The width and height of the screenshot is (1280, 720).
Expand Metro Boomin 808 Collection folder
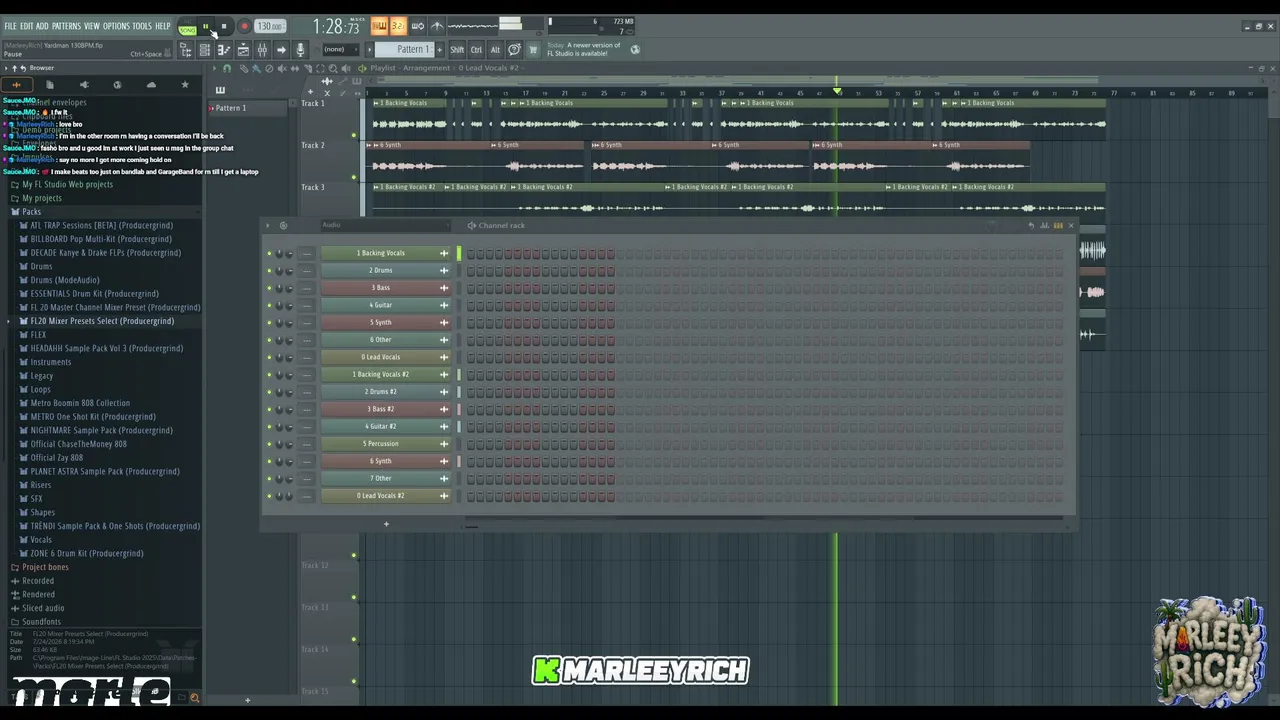coord(80,403)
